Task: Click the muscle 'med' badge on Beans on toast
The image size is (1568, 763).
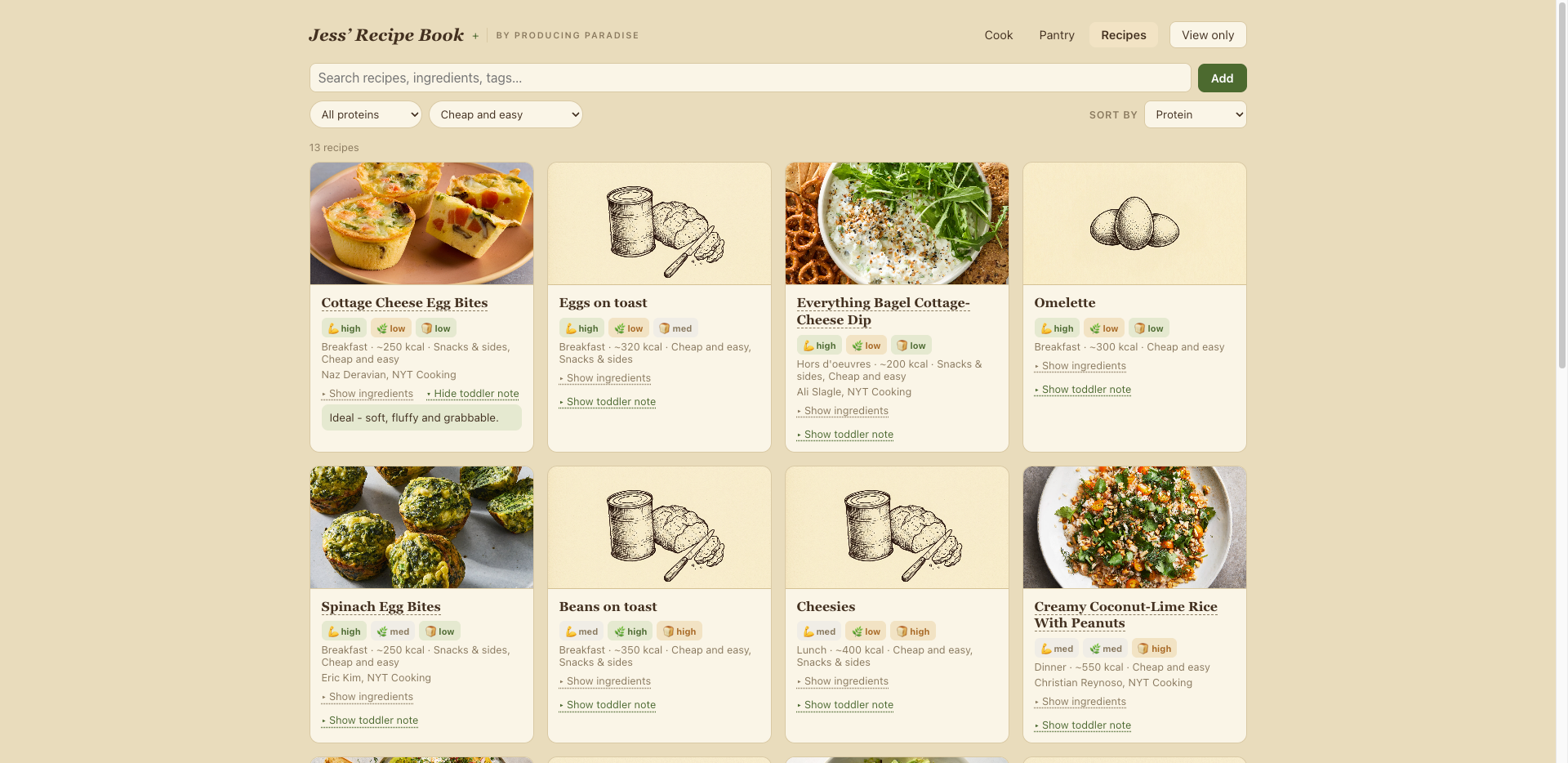Action: point(581,631)
